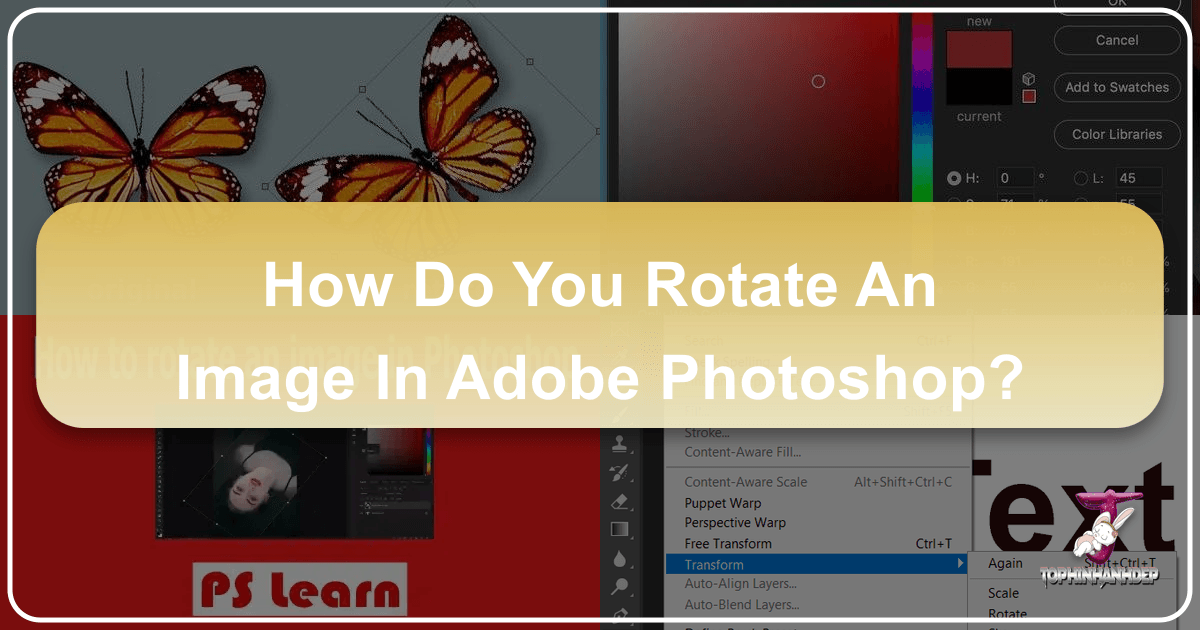Viewport: 1200px width, 630px height.
Task: Select the H hue radio button
Action: [954, 178]
